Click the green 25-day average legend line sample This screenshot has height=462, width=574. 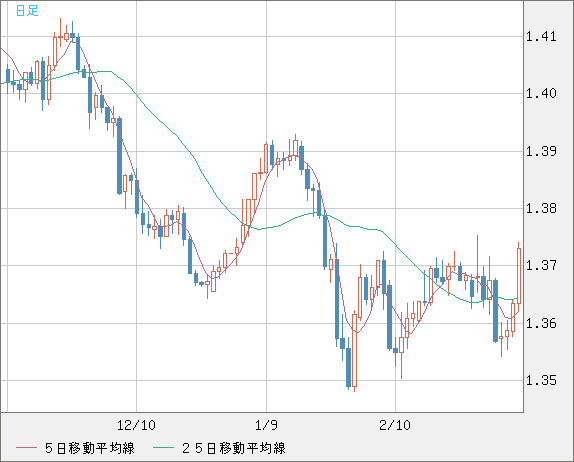click(163, 448)
